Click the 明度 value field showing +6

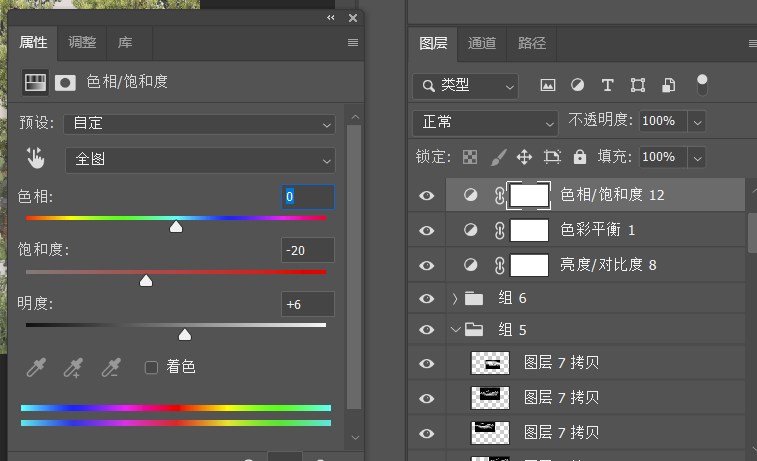point(308,305)
